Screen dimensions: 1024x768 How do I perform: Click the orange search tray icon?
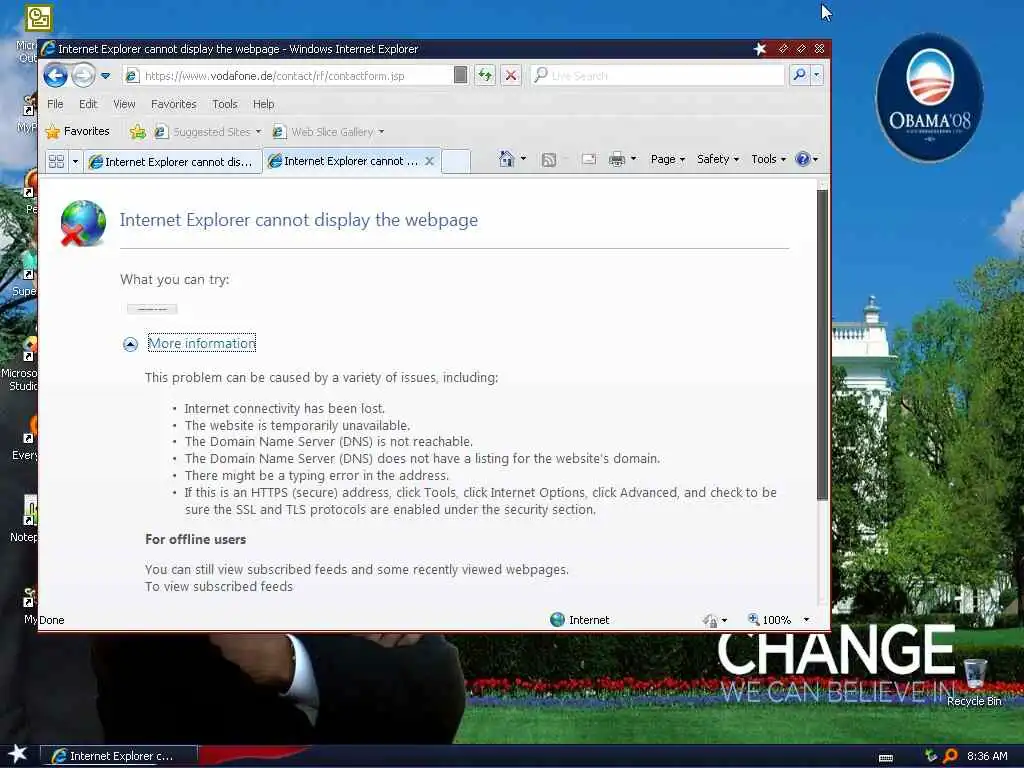[x=950, y=756]
